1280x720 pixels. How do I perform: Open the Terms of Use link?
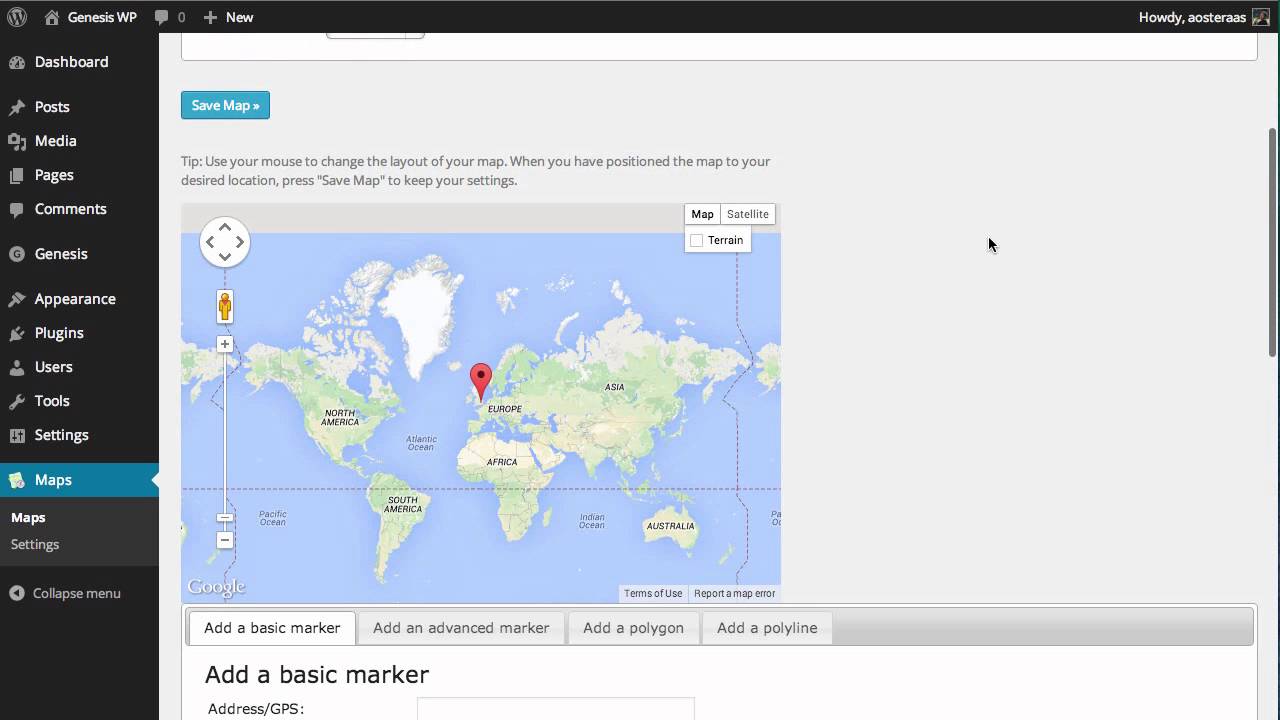pyautogui.click(x=653, y=593)
